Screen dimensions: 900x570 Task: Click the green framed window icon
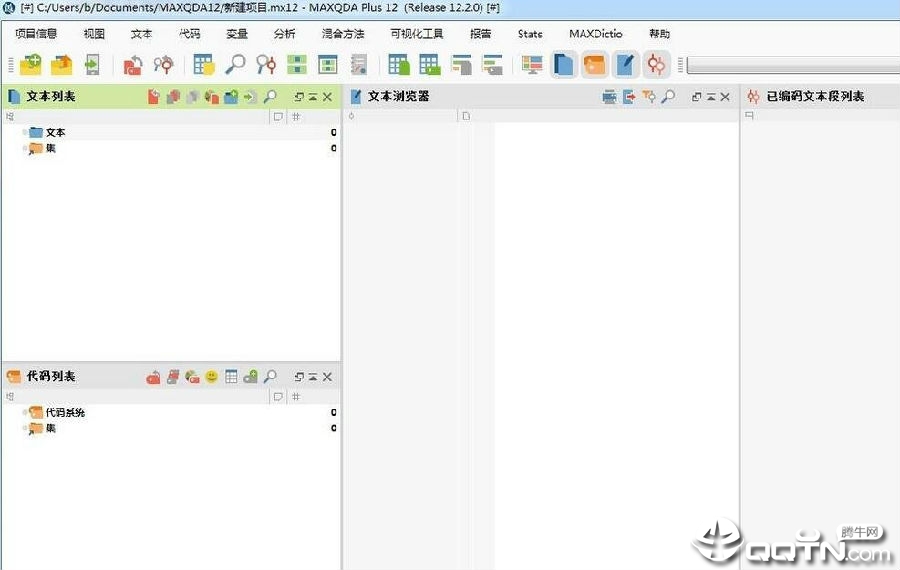(328, 64)
